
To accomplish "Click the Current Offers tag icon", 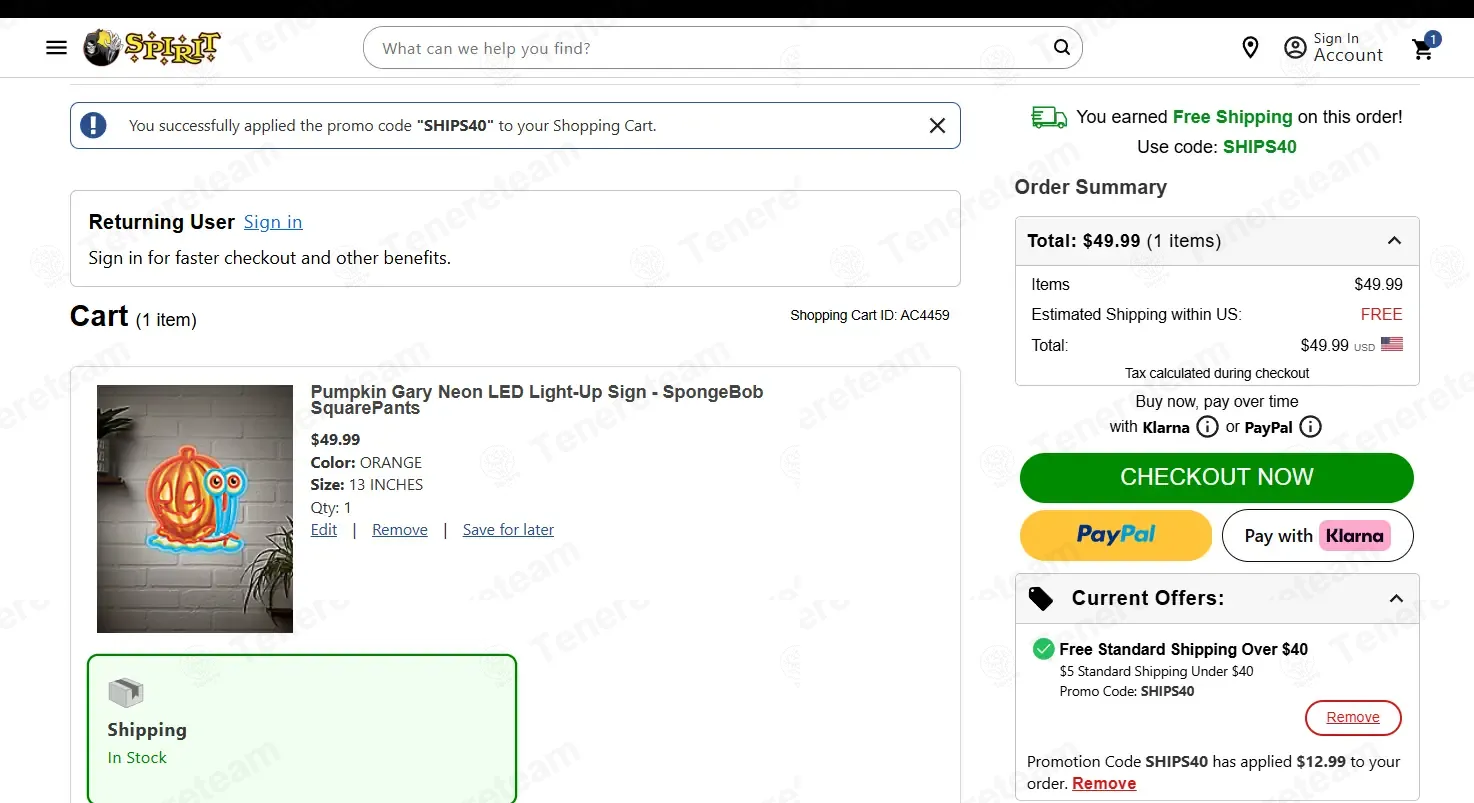I will (x=1041, y=598).
